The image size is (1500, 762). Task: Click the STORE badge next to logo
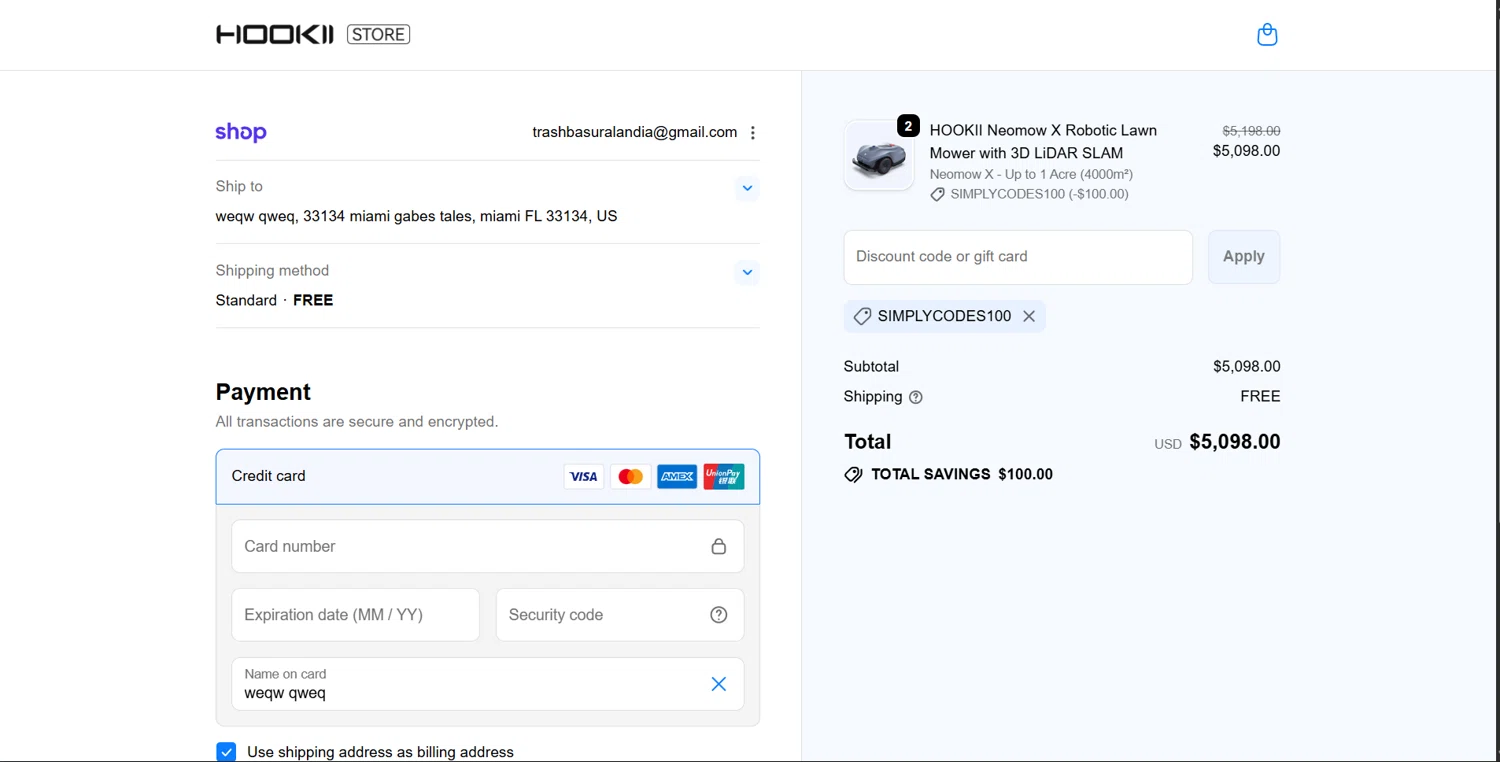[379, 35]
